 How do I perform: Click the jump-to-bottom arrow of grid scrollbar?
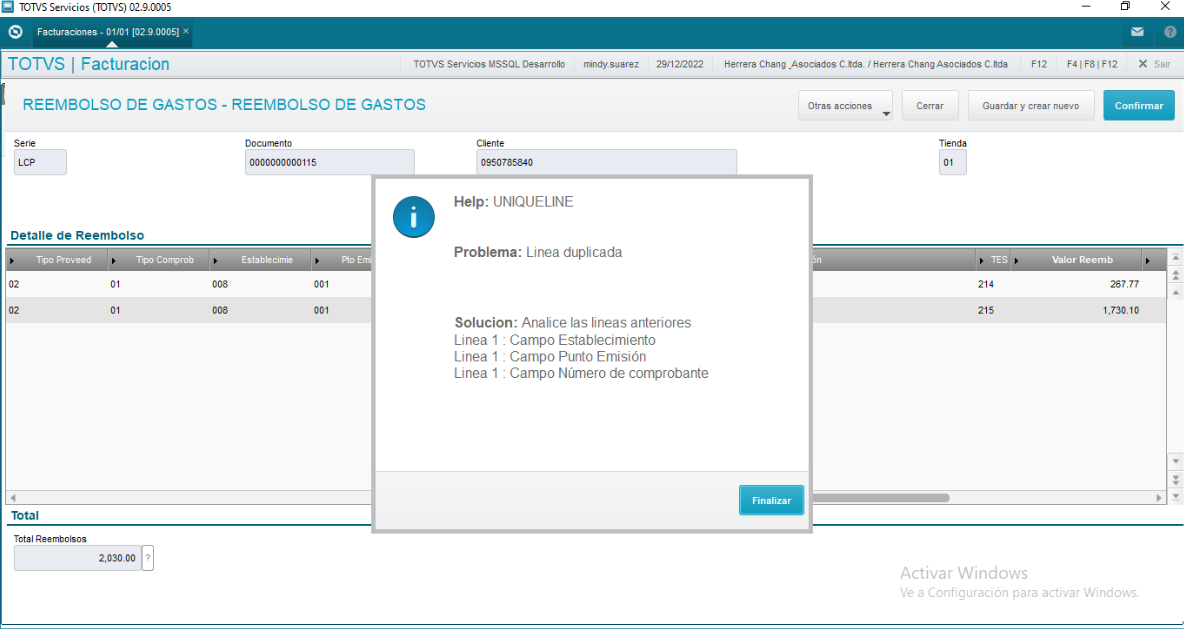pos(1175,496)
